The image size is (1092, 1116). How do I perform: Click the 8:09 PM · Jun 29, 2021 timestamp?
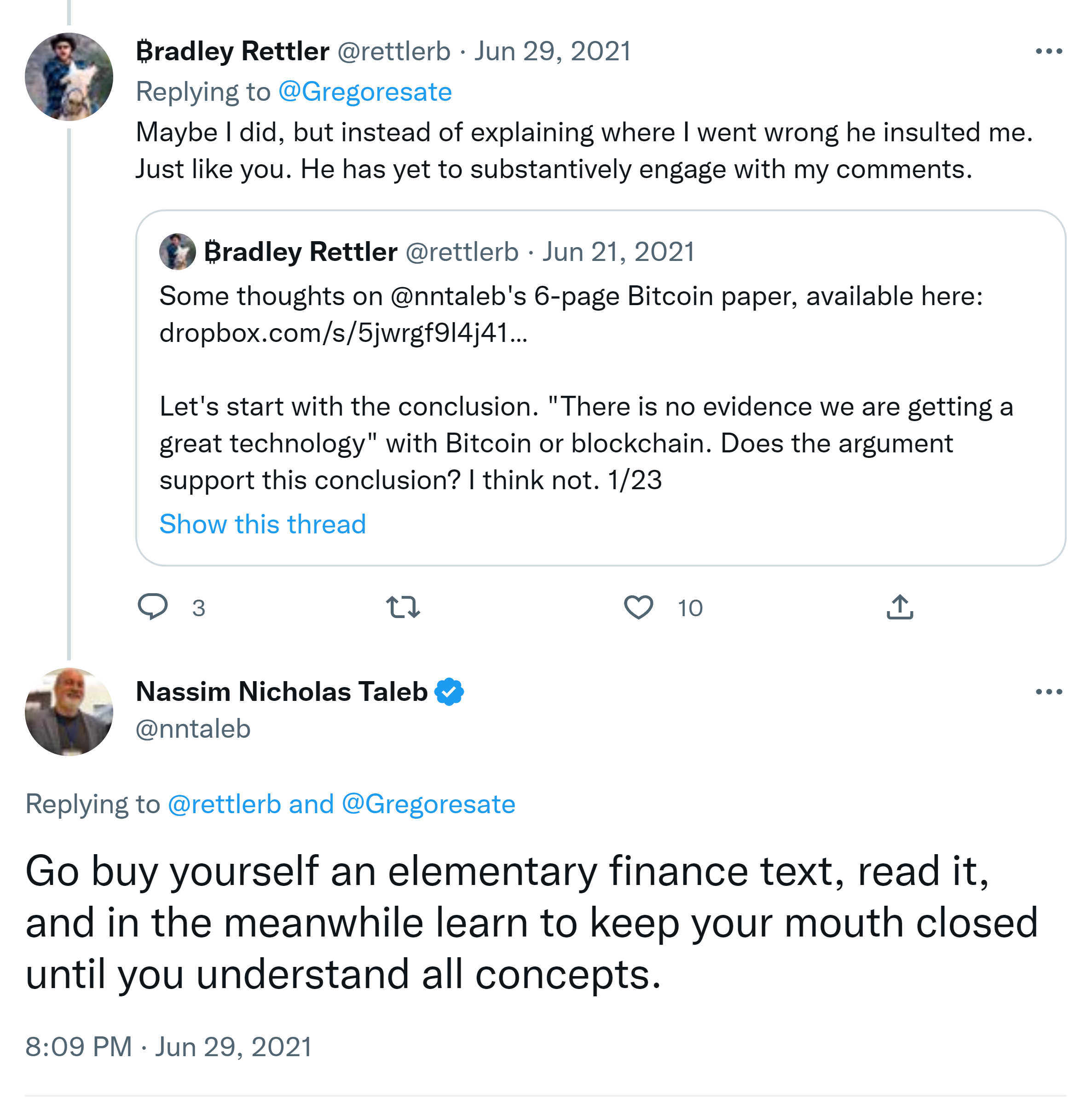coord(168,1047)
